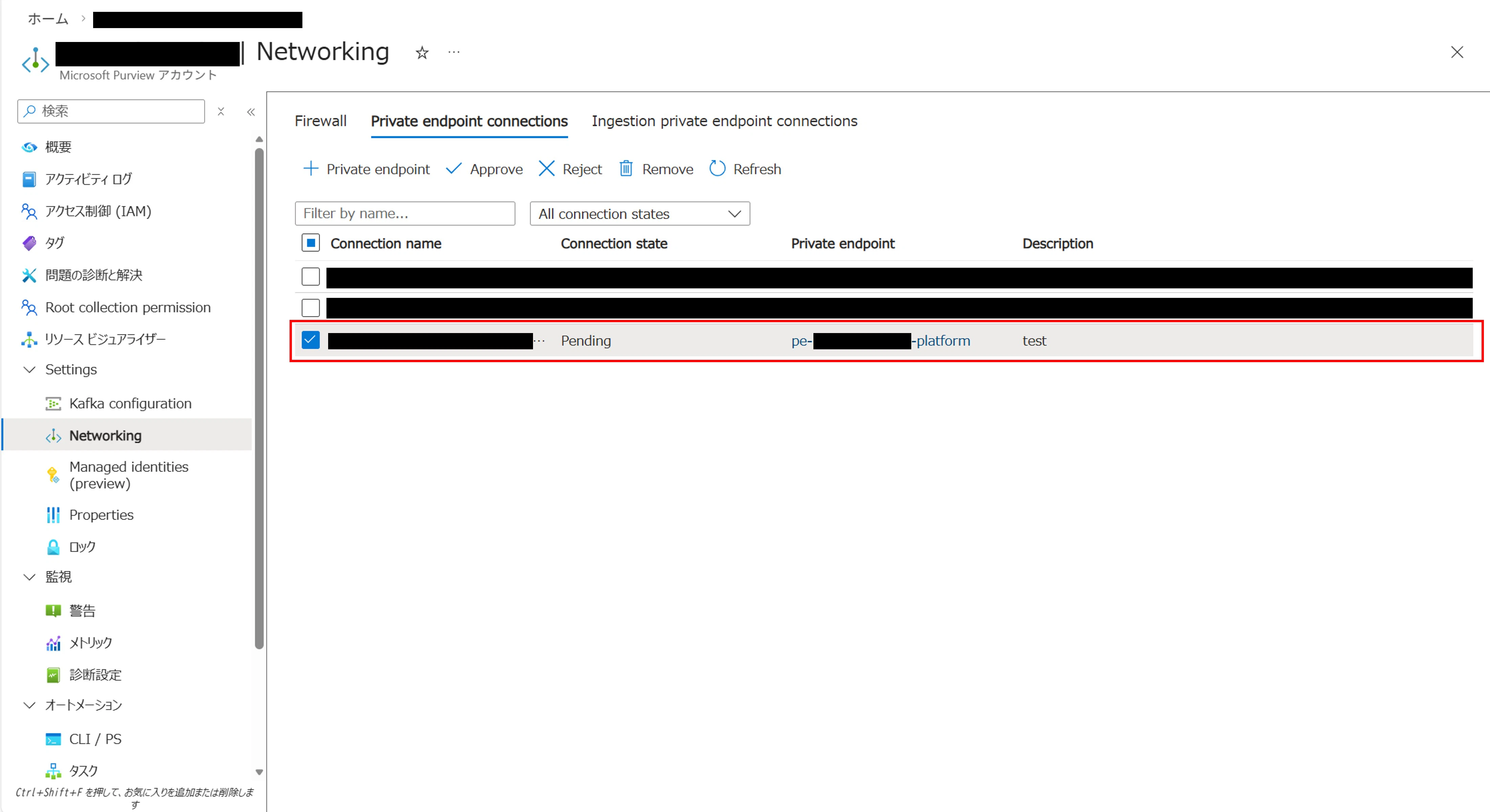1490x812 pixels.
Task: Uncheck the selected Pending connection checkbox
Action: [x=311, y=341]
